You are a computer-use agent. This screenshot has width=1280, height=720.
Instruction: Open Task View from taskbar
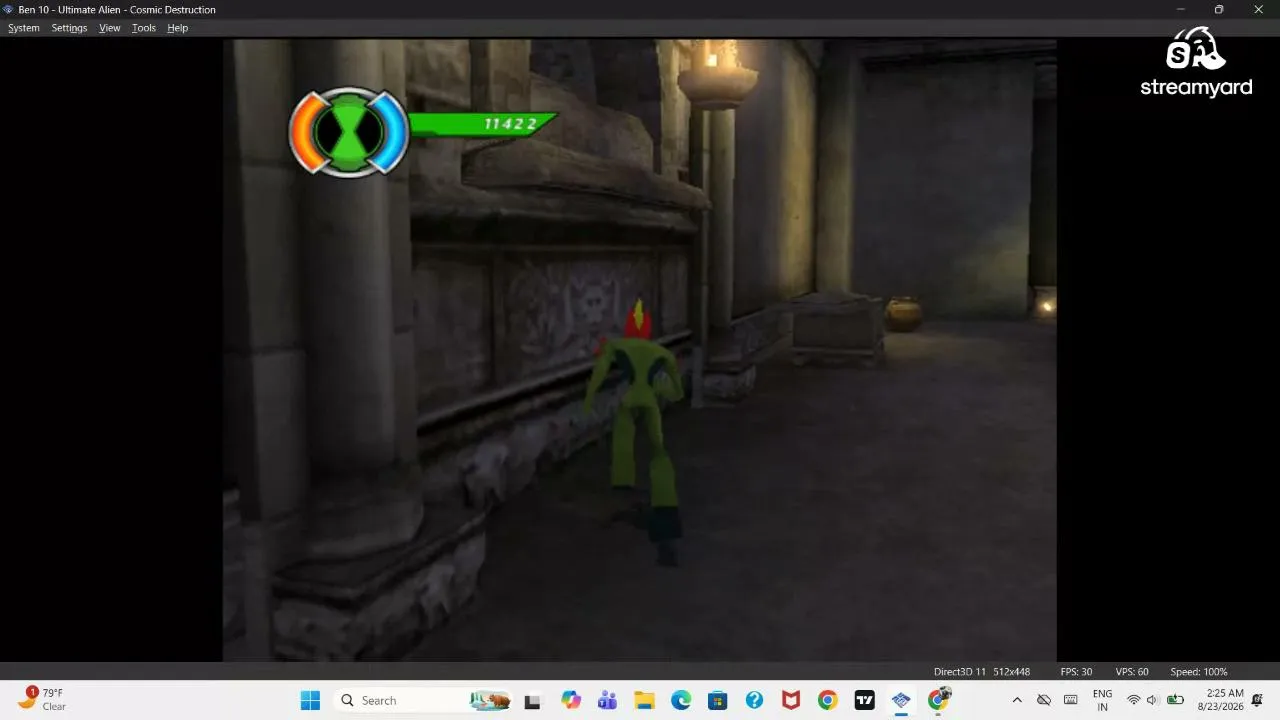coord(532,700)
